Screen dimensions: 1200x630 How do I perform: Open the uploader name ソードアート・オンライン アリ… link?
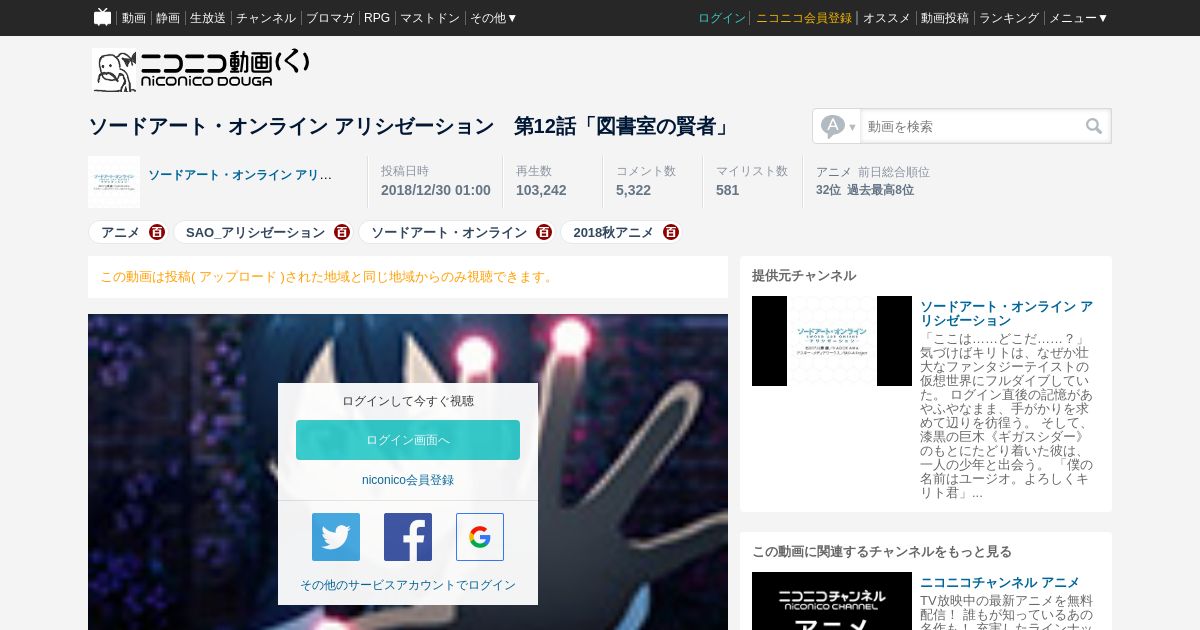coord(240,175)
